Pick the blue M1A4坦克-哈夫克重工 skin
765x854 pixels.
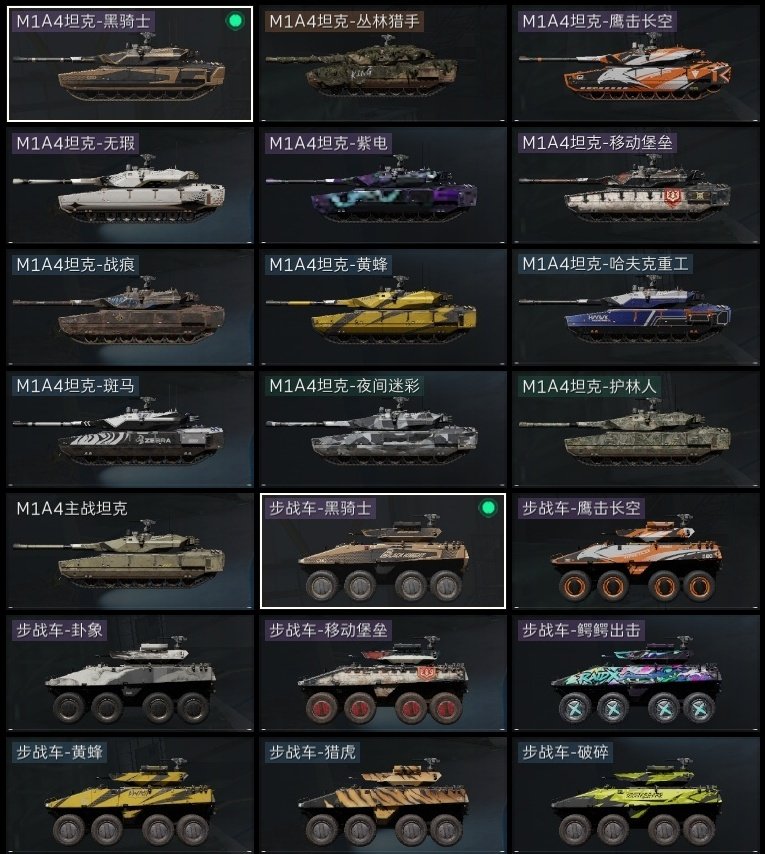tap(636, 307)
